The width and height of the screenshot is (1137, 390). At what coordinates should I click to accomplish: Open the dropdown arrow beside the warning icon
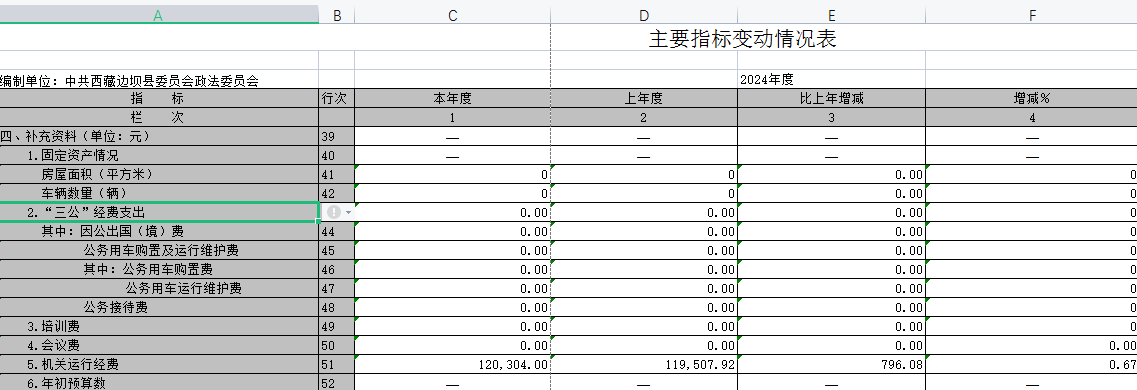pos(349,212)
